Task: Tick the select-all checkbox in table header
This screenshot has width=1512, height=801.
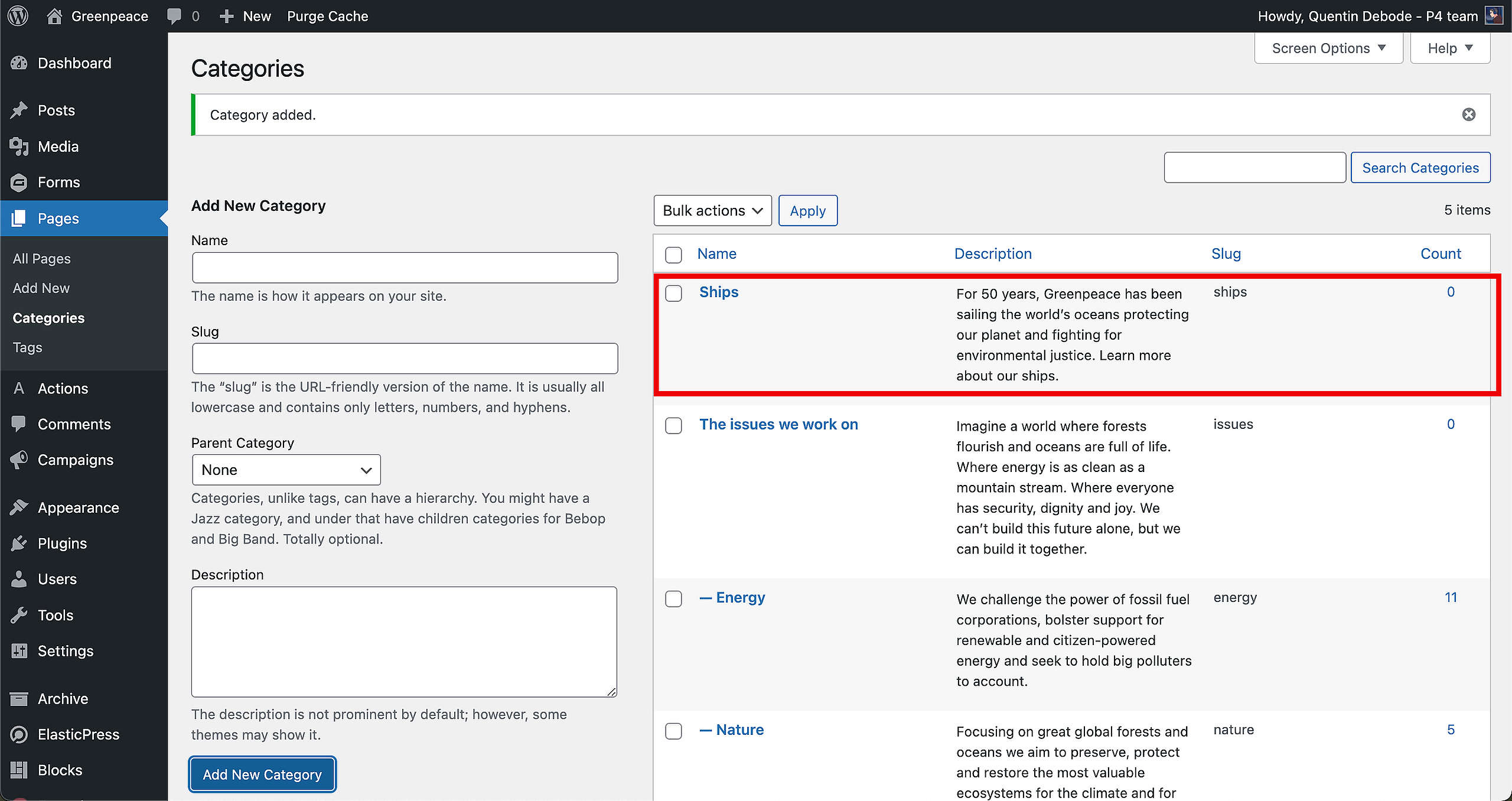Action: click(x=673, y=255)
